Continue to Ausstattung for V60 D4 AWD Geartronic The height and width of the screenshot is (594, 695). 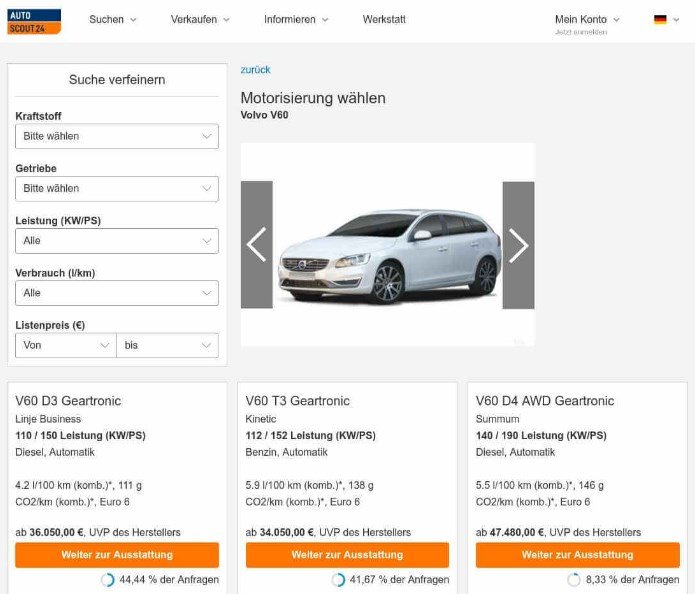coord(578,555)
